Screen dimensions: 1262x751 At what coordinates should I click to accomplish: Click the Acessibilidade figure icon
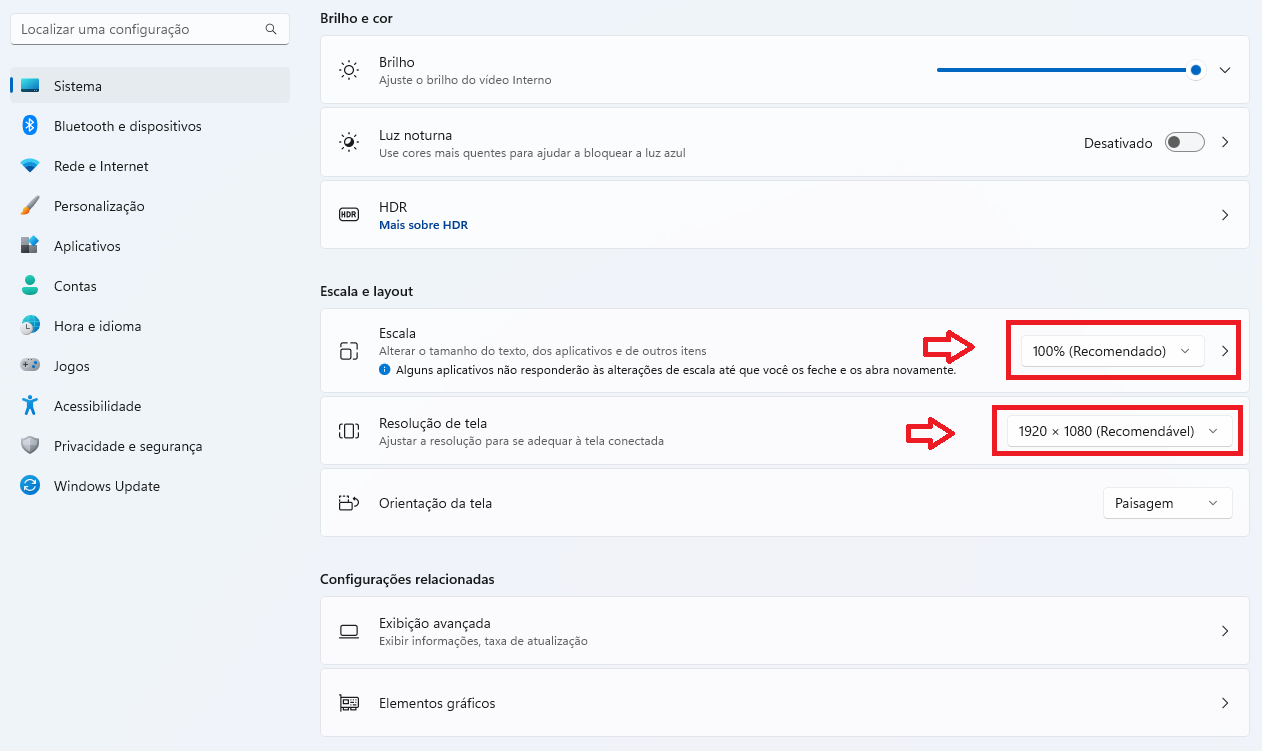30,406
